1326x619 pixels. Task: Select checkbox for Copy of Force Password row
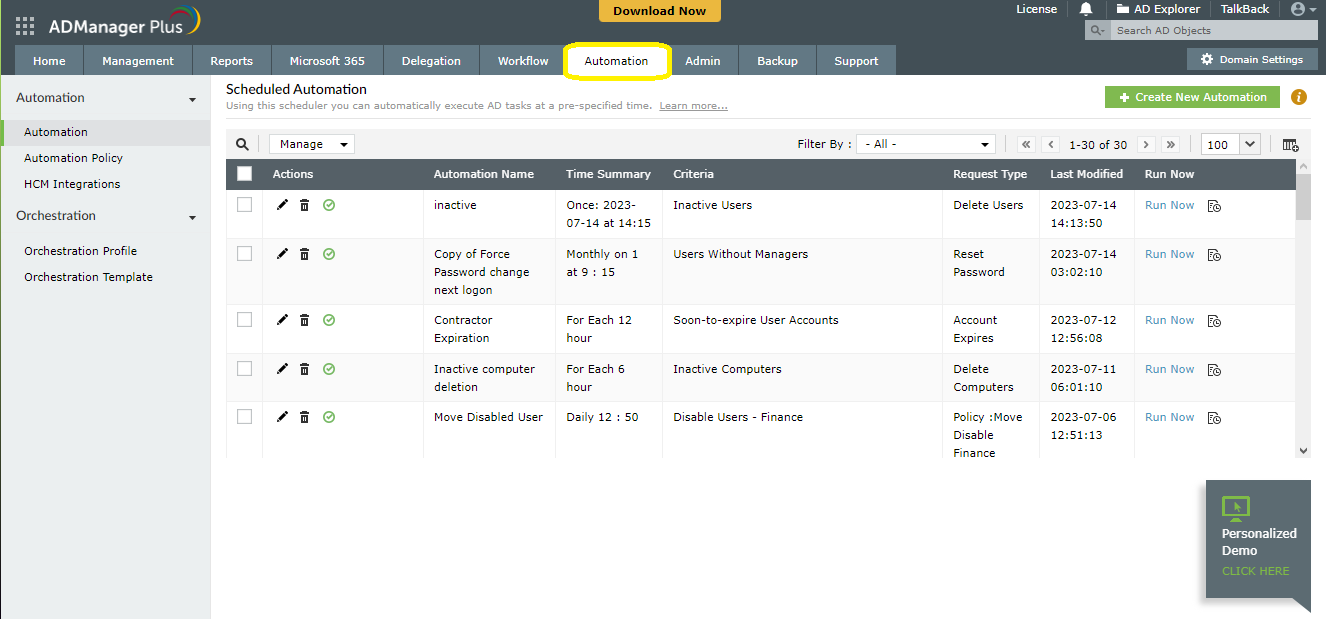pos(245,254)
